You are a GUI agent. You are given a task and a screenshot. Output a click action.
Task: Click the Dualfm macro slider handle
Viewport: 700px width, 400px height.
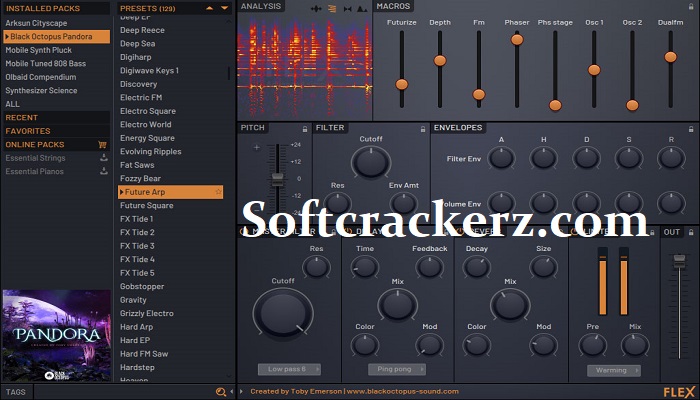pos(670,57)
